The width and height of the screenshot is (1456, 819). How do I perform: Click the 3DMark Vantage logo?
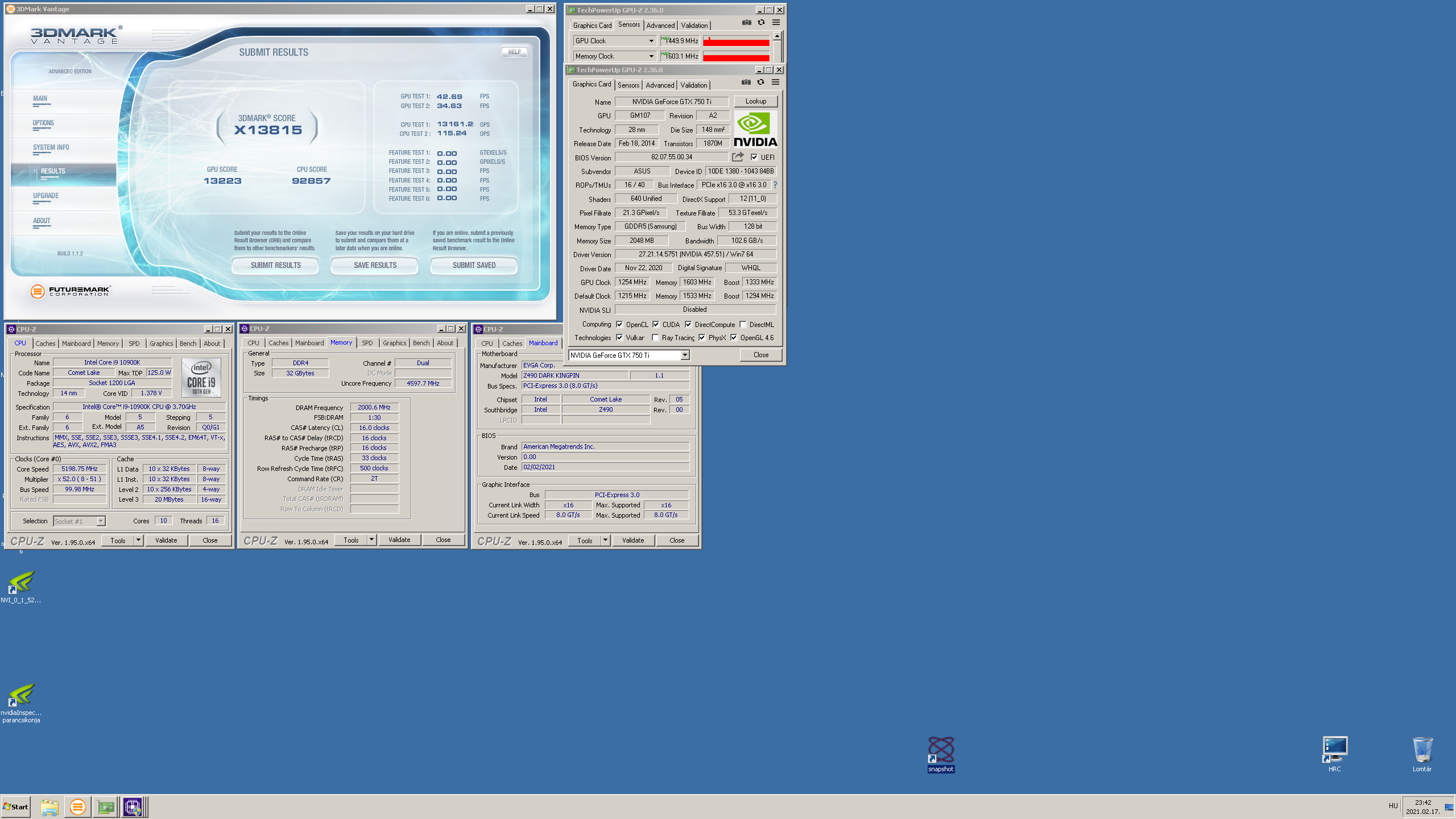[x=75, y=35]
